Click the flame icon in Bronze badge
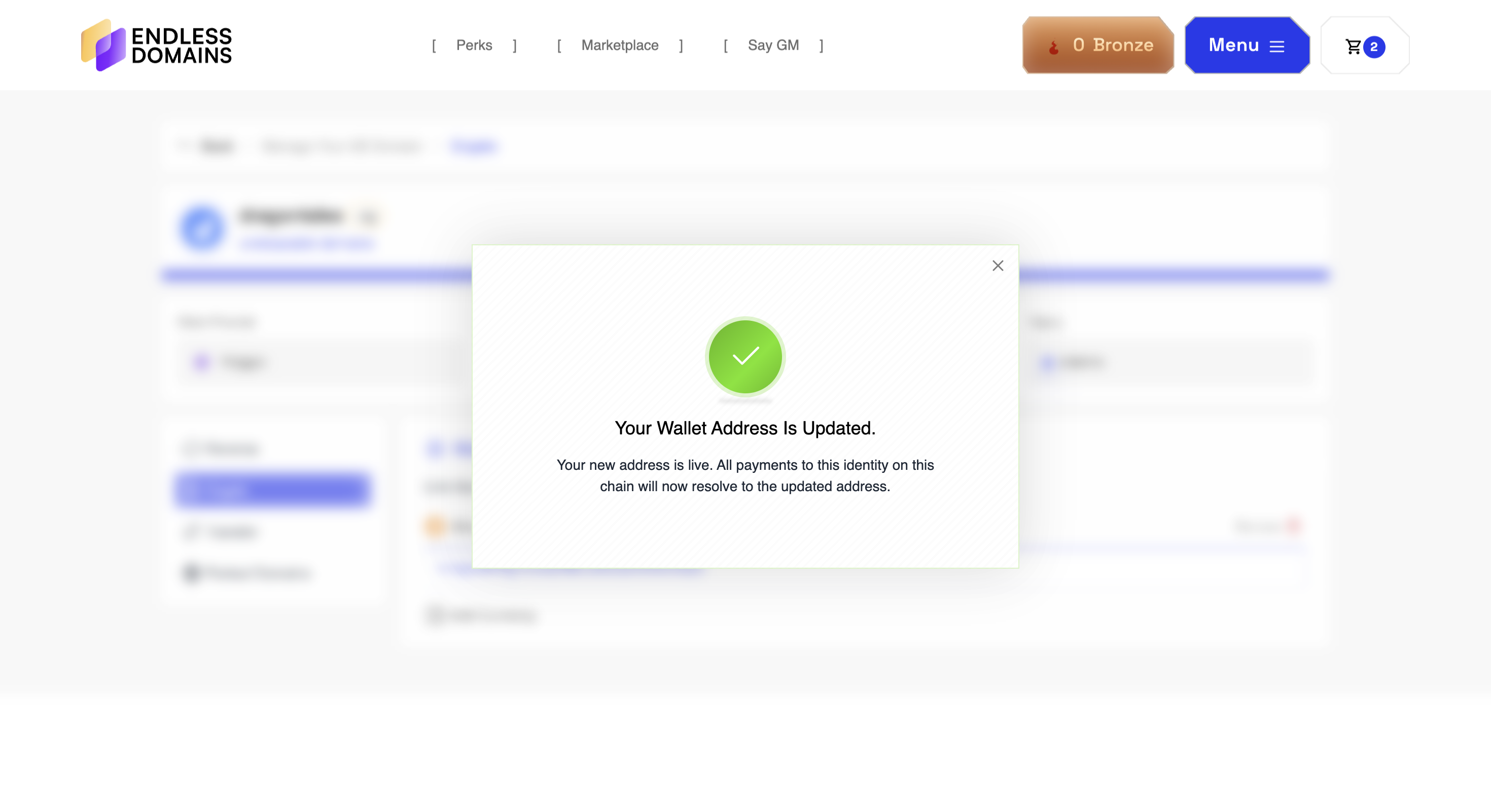 [x=1053, y=47]
